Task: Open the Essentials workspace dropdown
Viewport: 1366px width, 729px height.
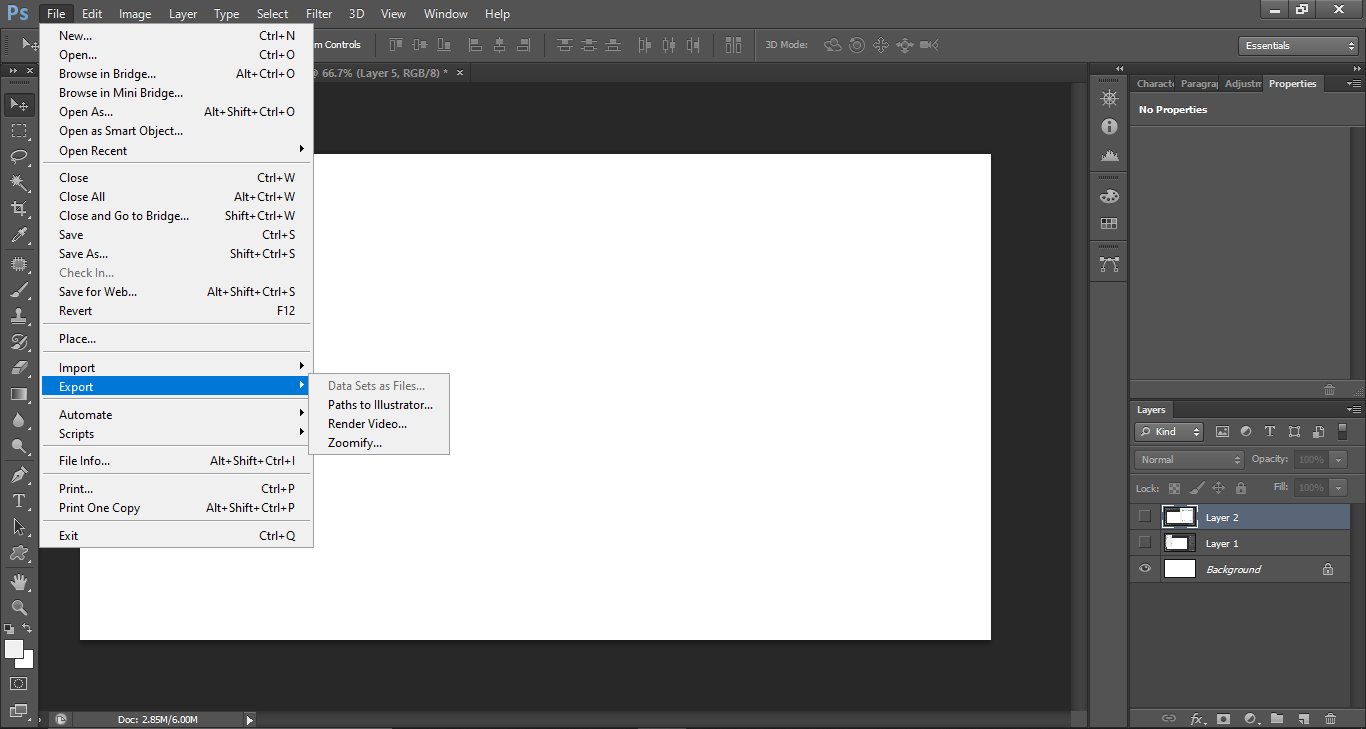Action: [1297, 45]
